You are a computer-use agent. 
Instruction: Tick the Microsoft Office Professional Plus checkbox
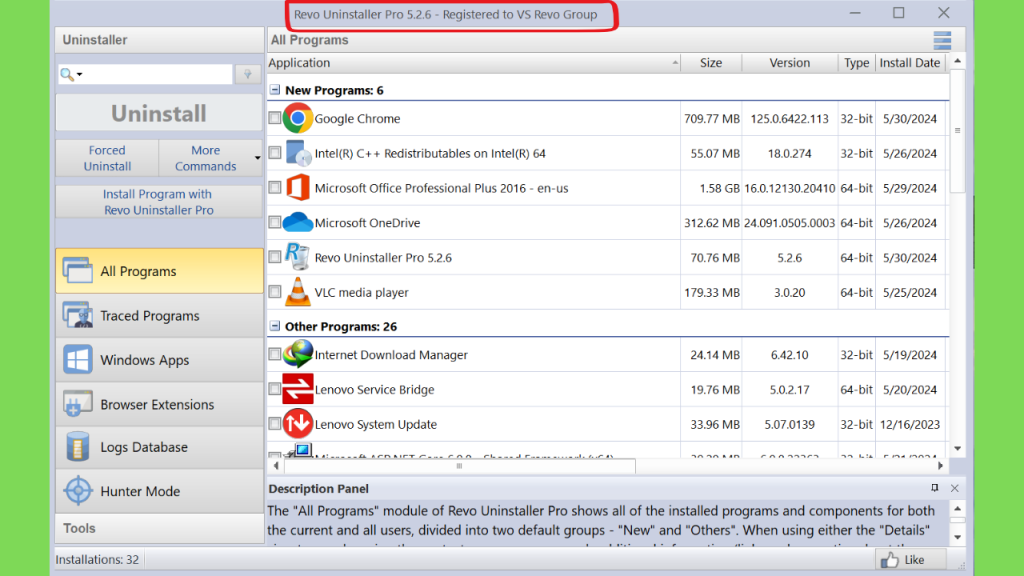(275, 187)
